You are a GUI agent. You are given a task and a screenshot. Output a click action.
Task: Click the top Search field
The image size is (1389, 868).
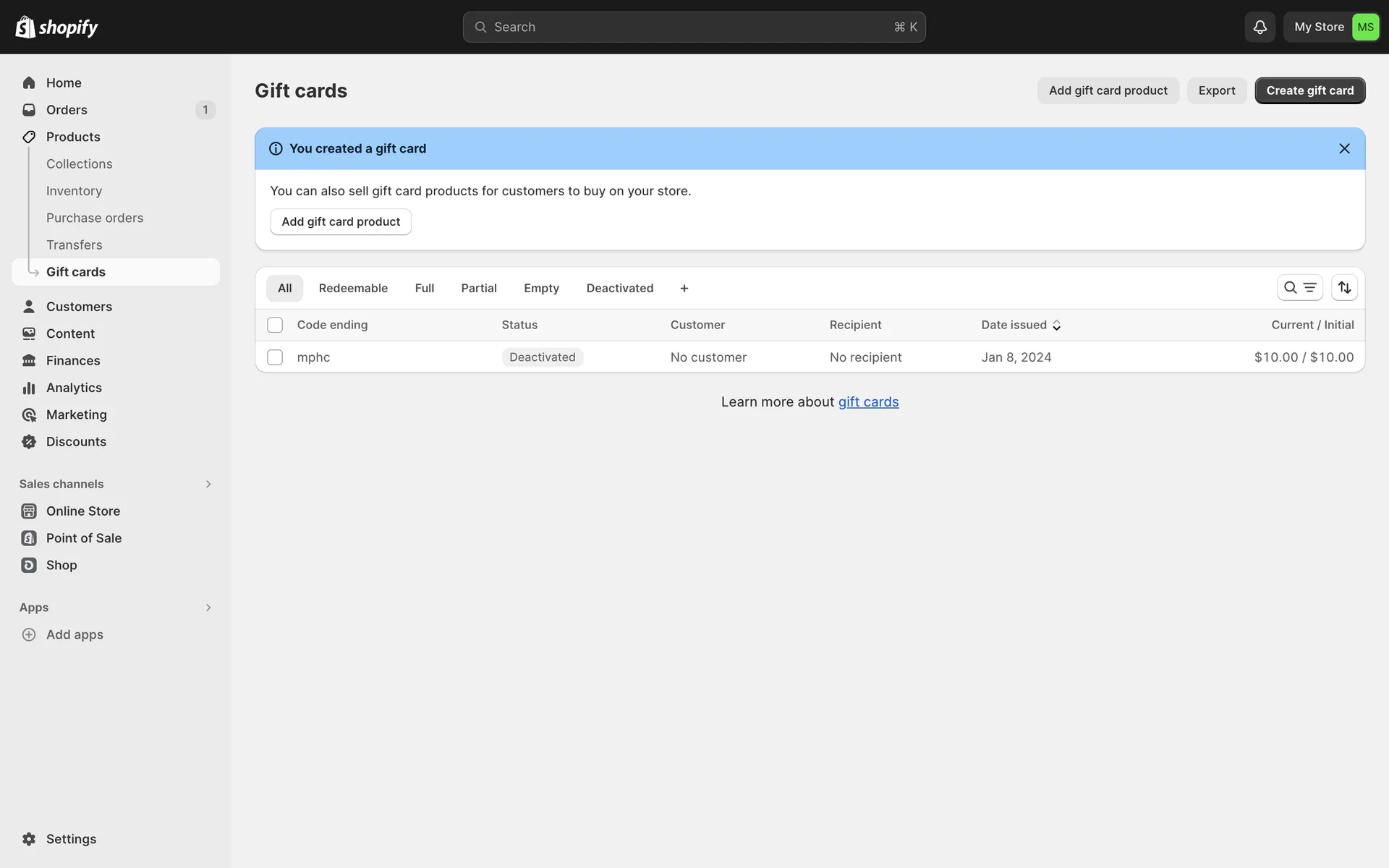(693, 27)
